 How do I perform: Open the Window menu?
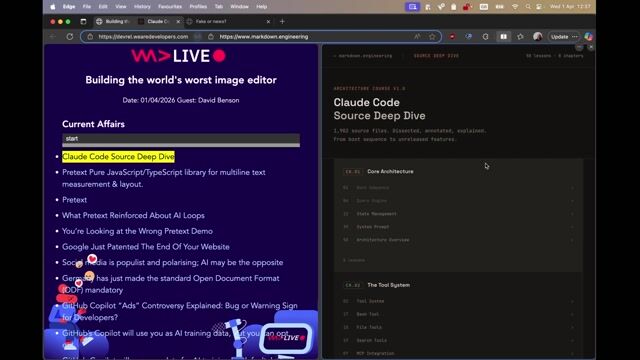click(x=239, y=7)
